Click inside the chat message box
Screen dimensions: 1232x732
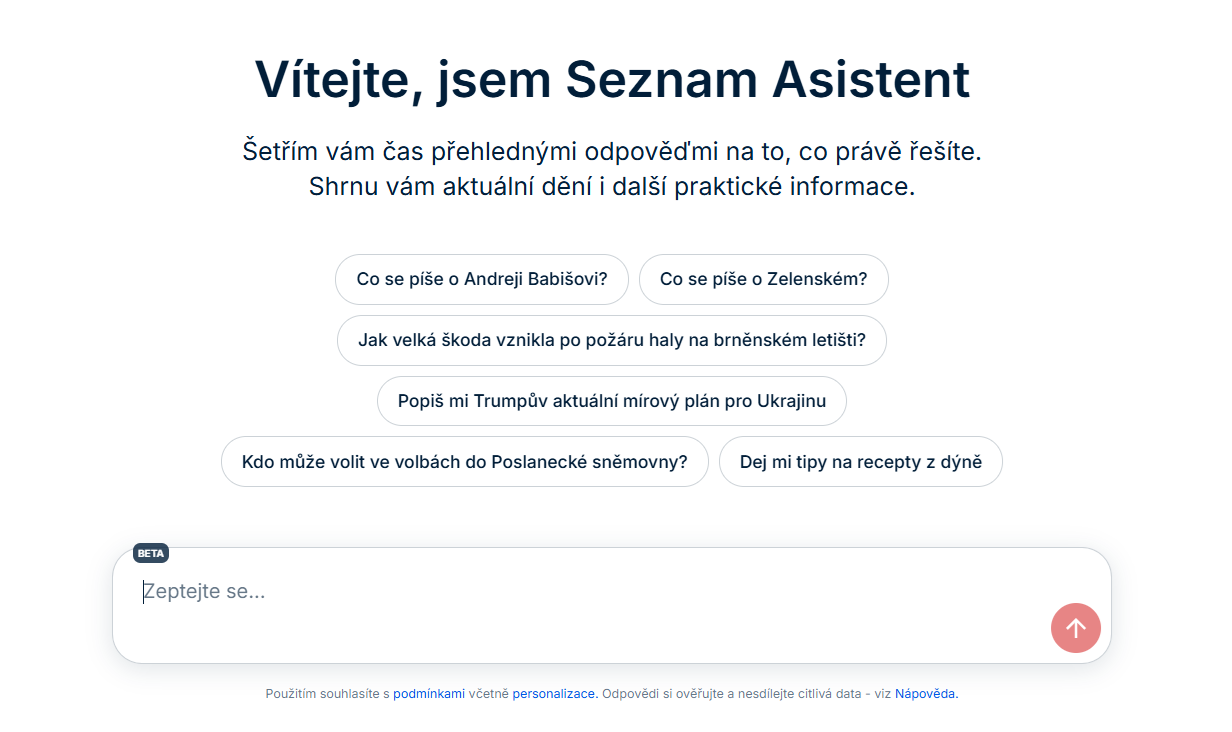tap(500, 591)
